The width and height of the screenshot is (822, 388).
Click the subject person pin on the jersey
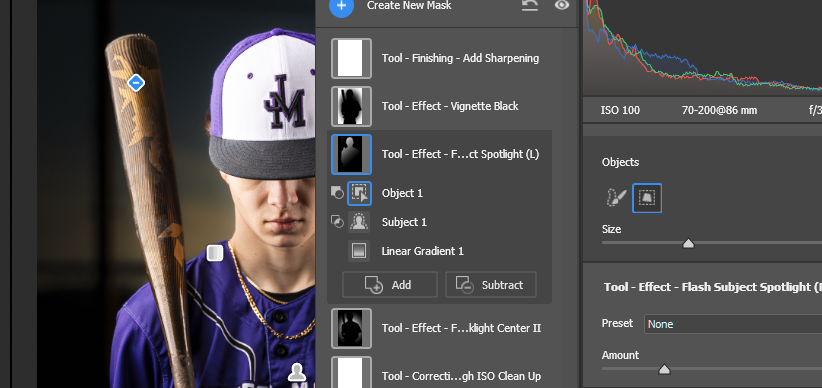[x=297, y=372]
